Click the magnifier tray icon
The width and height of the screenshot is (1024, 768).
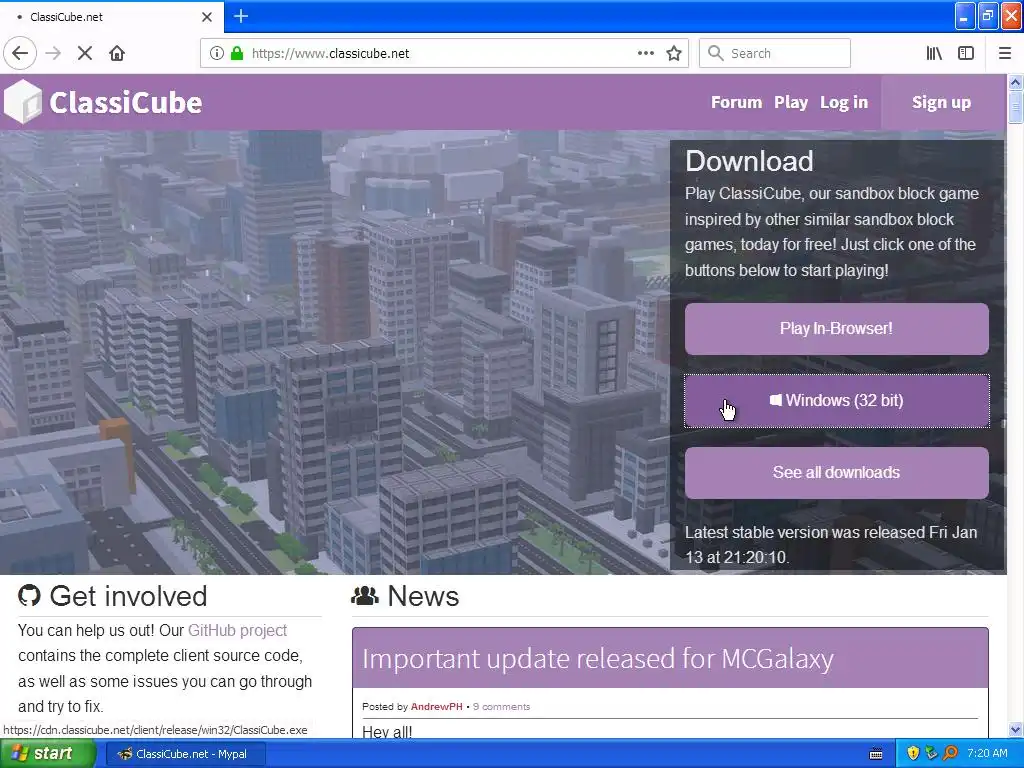point(950,754)
